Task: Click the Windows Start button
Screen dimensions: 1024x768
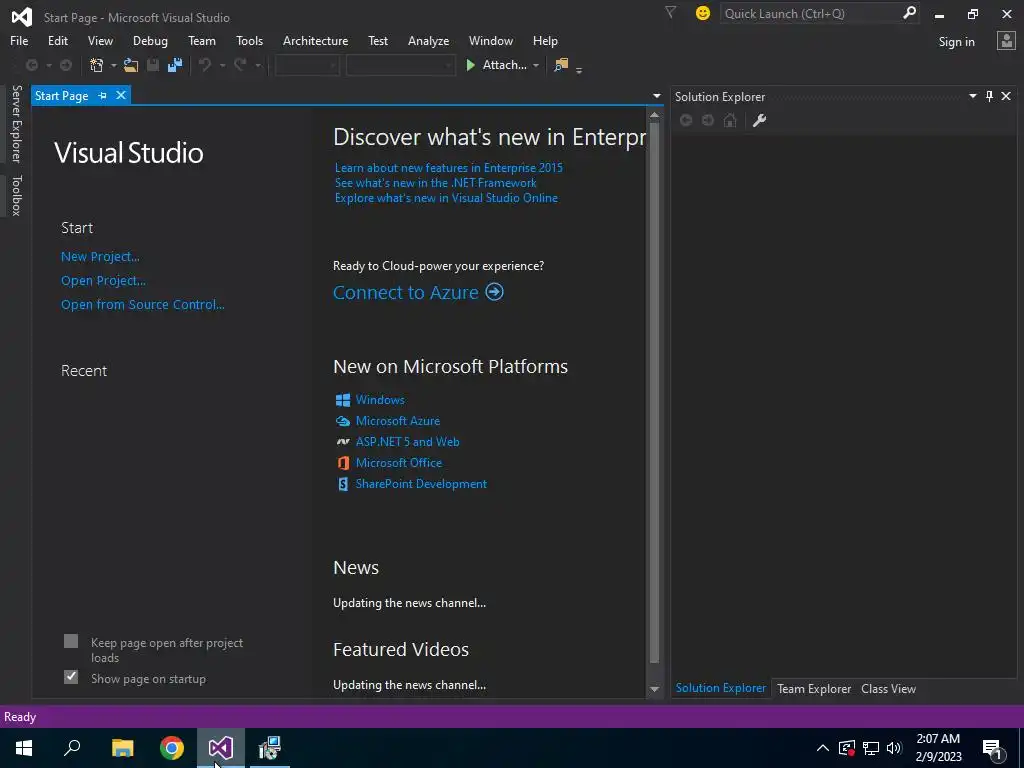Action: coord(24,748)
